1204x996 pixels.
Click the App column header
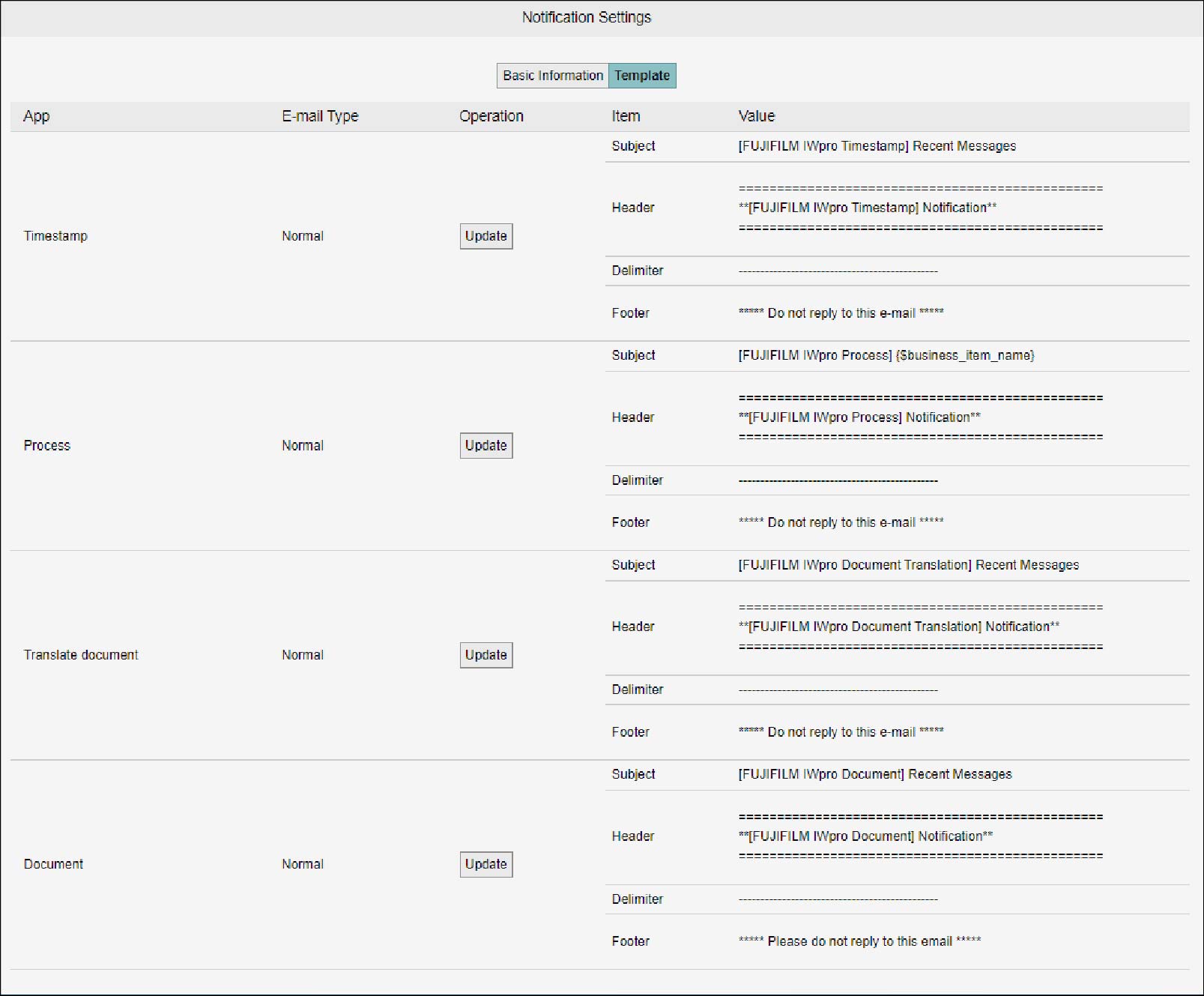(37, 116)
